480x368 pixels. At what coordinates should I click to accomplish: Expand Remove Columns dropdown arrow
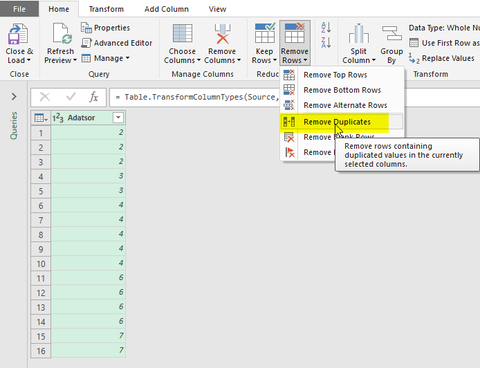tap(239, 60)
